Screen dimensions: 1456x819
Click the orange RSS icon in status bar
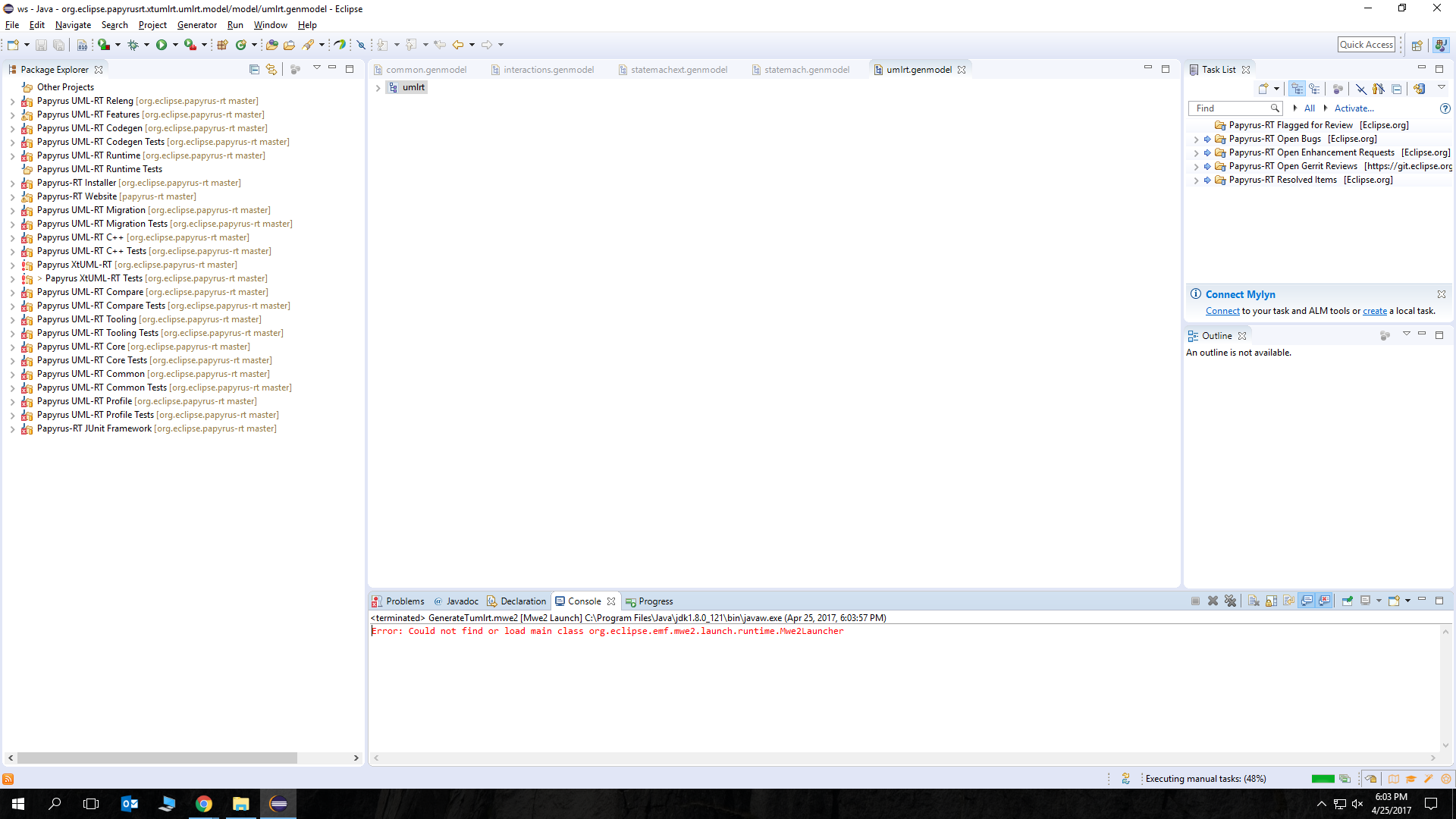(8, 779)
